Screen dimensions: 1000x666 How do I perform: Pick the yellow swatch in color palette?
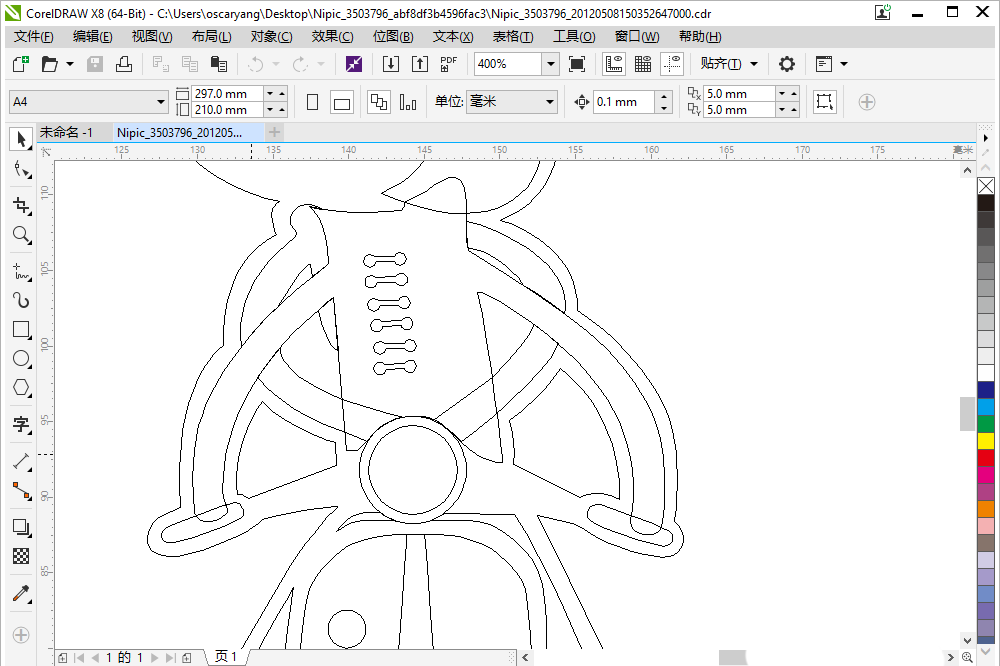pos(986,441)
